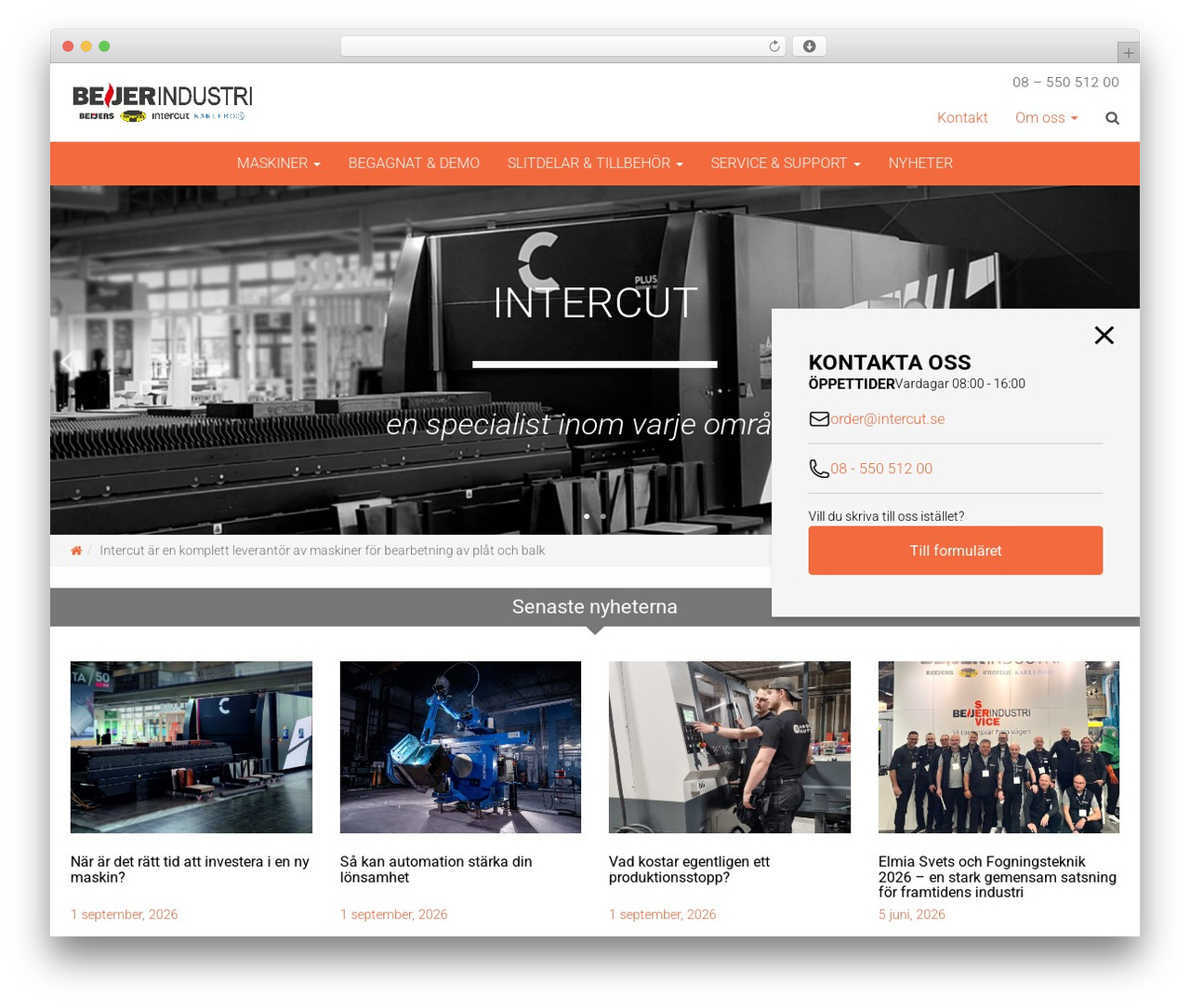1190x1008 pixels.
Task: Select the second carousel slide dot
Action: point(603,516)
